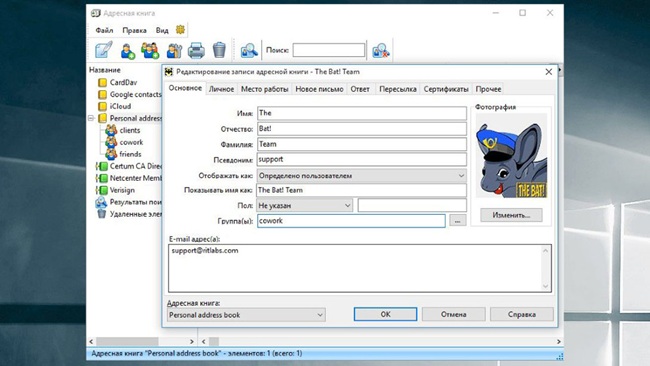Image resolution: width=650 pixels, height=366 pixels.
Task: Click the search results folder icon
Action: 101,202
